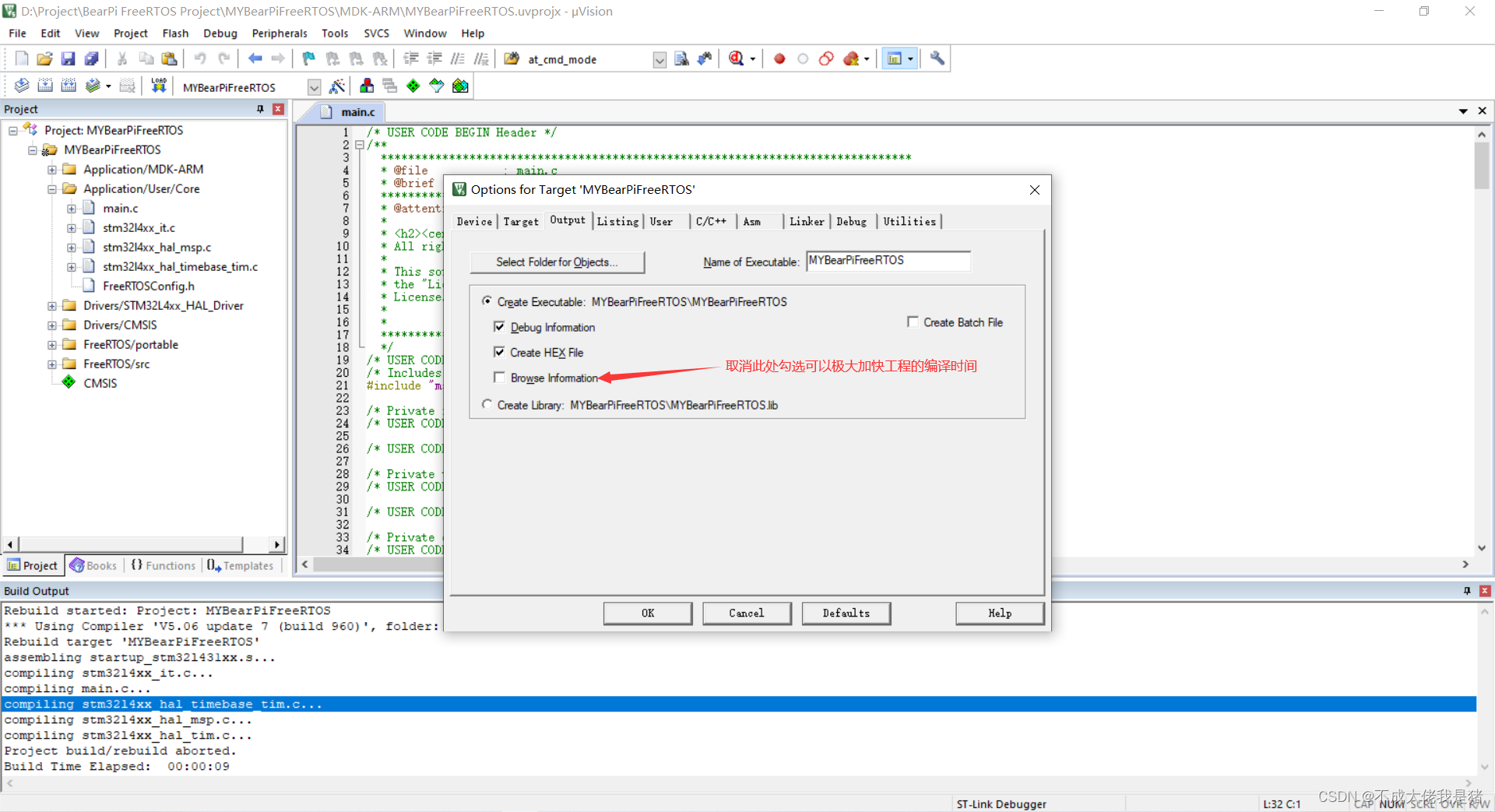Screen dimensions: 1495x812
Task: Switch to the Functions panel tab
Action: (x=164, y=565)
